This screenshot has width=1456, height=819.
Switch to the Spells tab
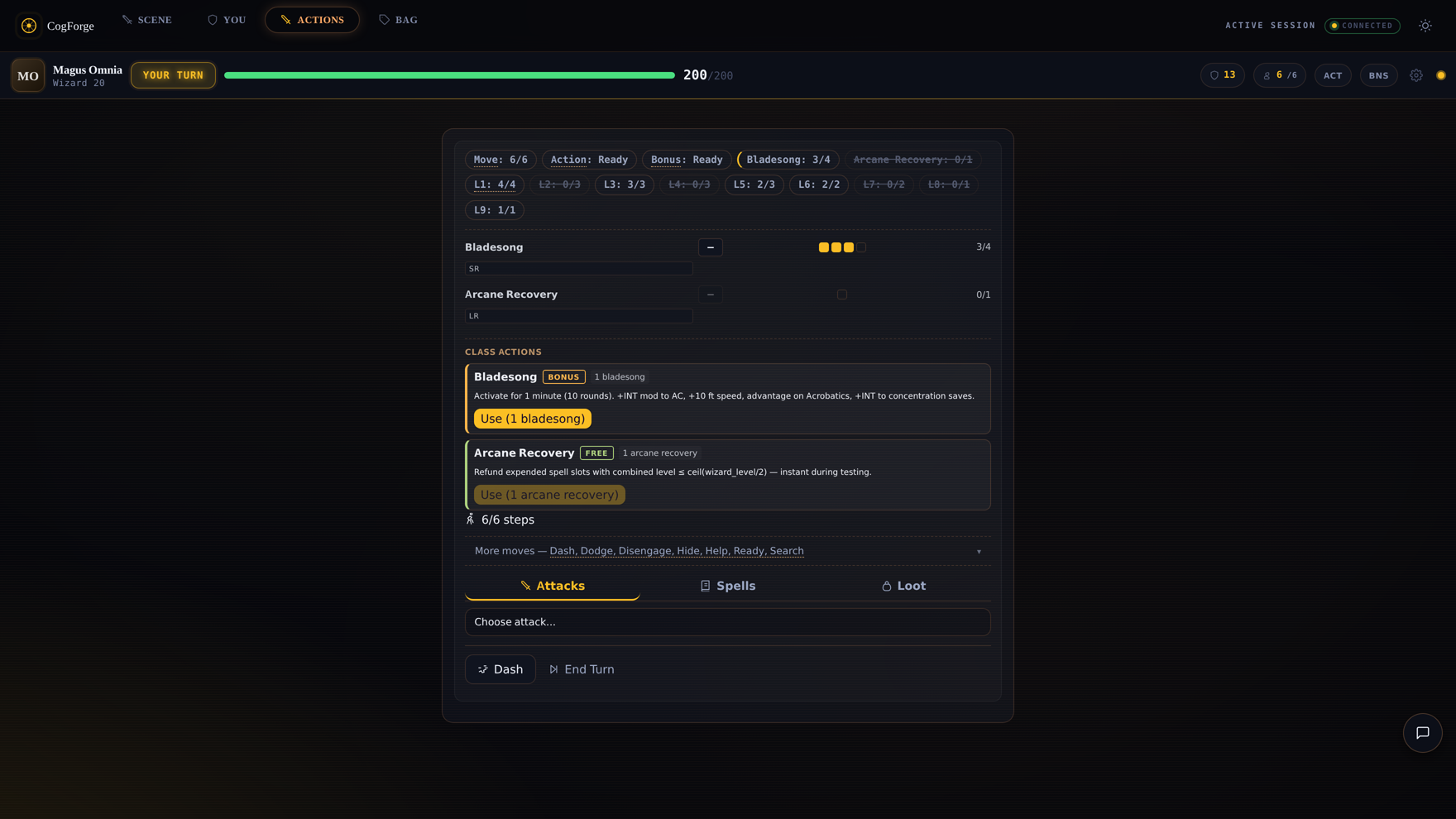[x=727, y=586]
